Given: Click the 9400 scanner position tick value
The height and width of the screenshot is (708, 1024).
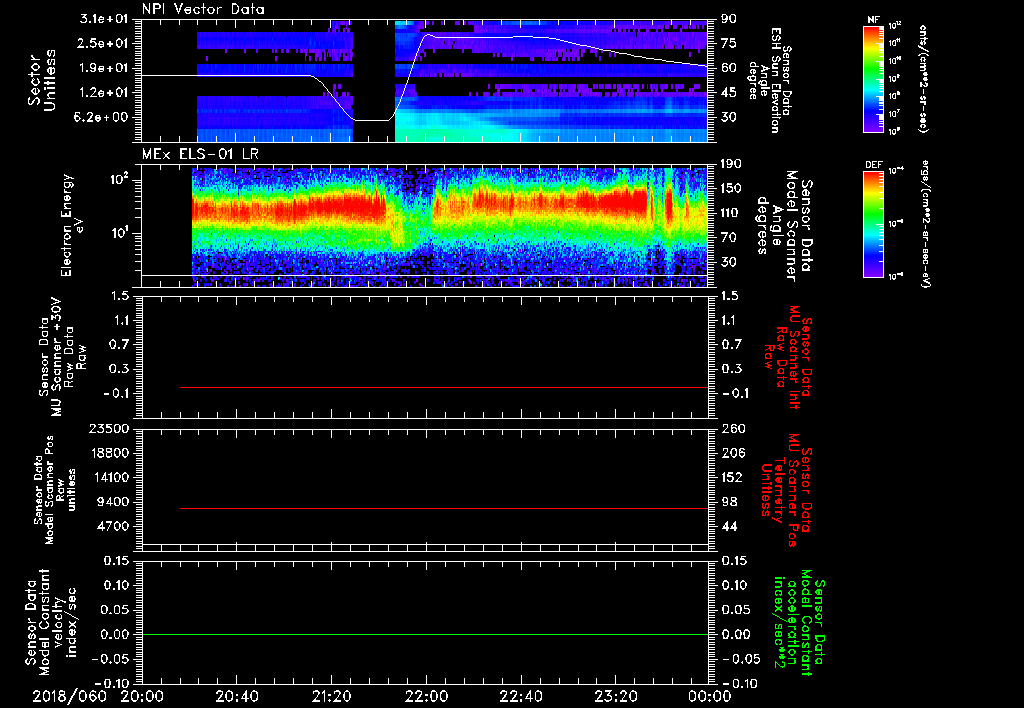Looking at the screenshot, I should (112, 502).
